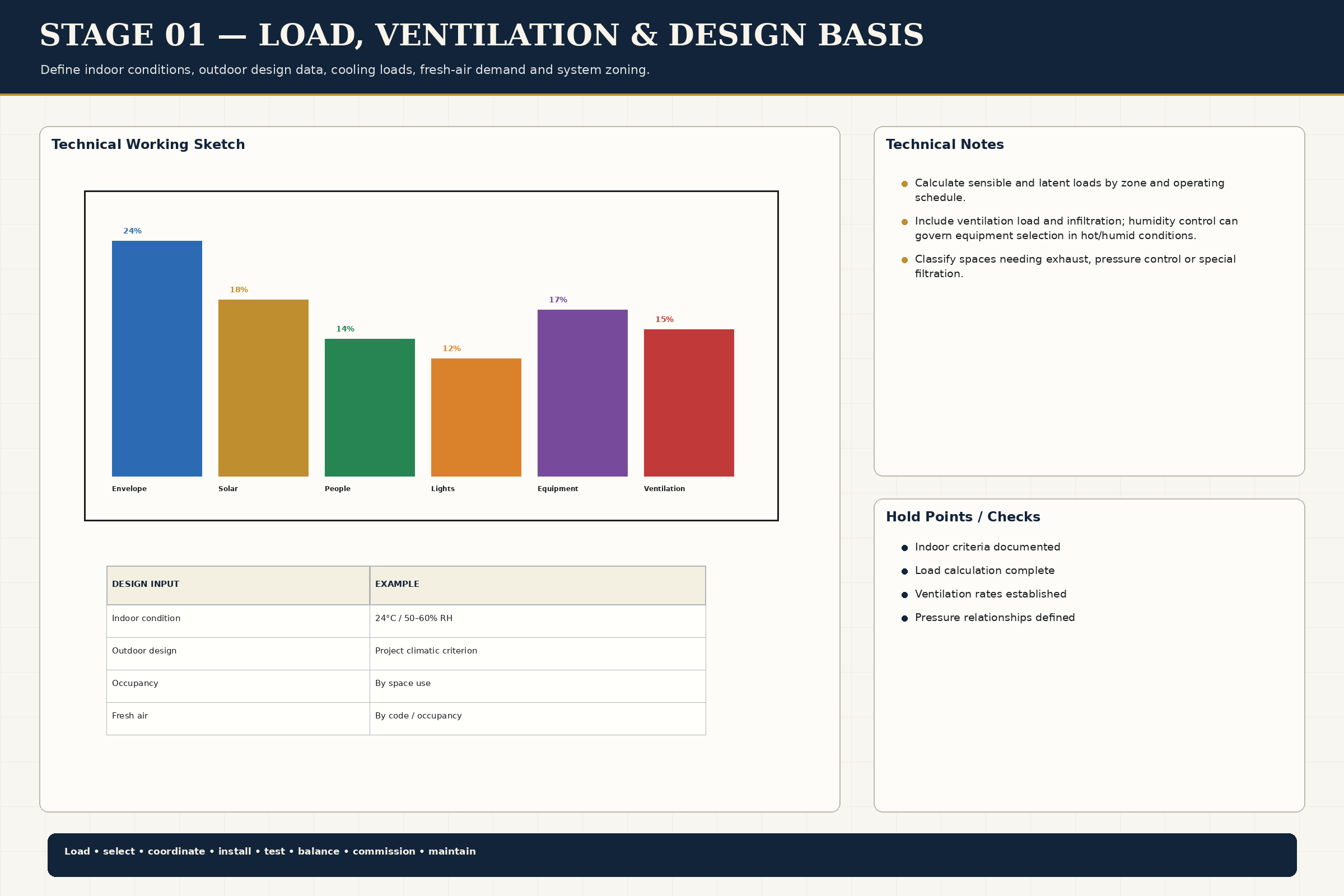Click the Solar axis label

click(x=228, y=488)
